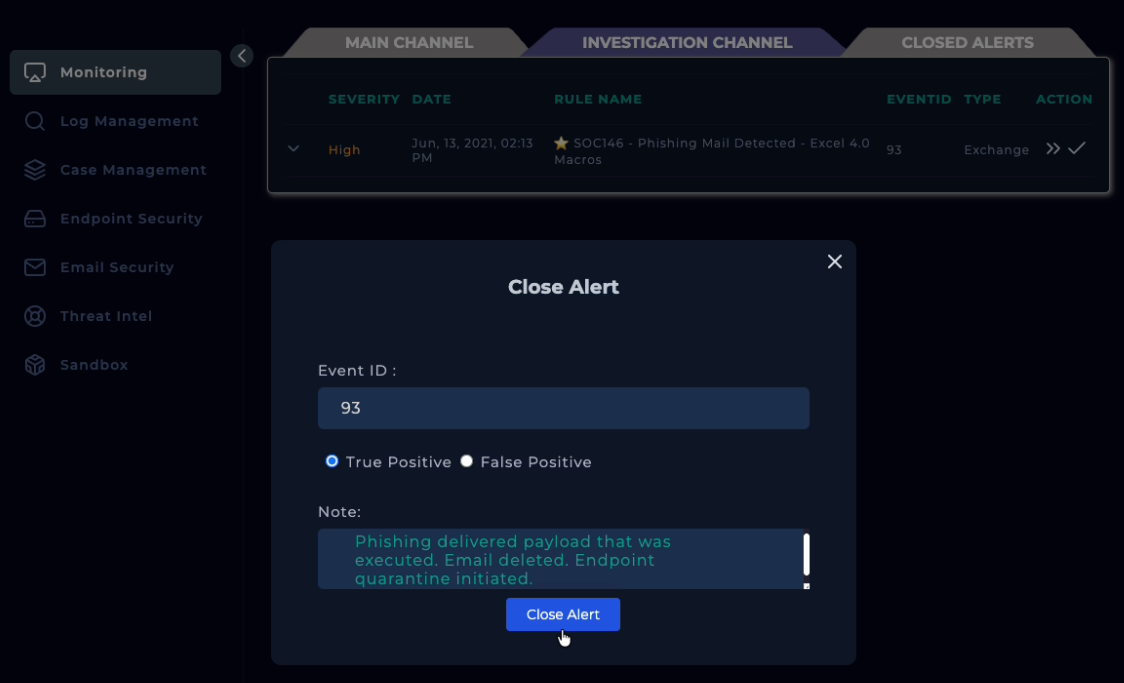Click the Sandbox cube icon
Screen dimensions: 1124x683
35,365
